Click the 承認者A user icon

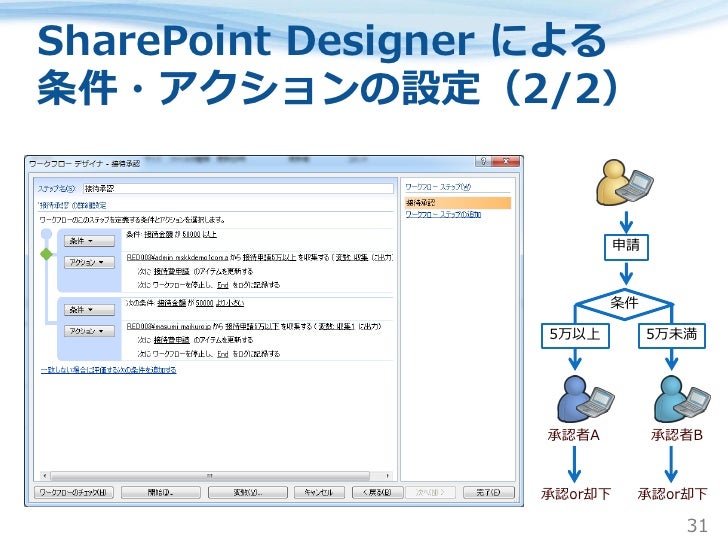(x=585, y=399)
